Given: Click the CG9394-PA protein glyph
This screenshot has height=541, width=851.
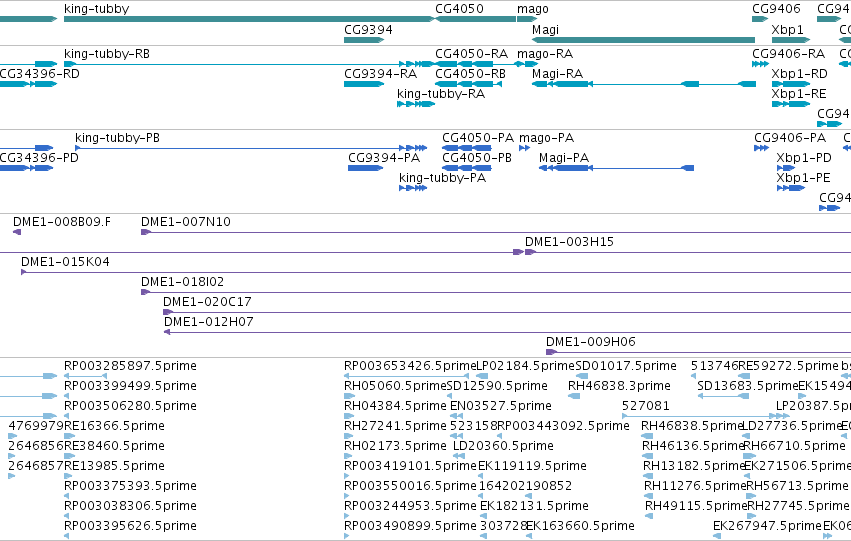Looking at the screenshot, I should coord(366,168).
